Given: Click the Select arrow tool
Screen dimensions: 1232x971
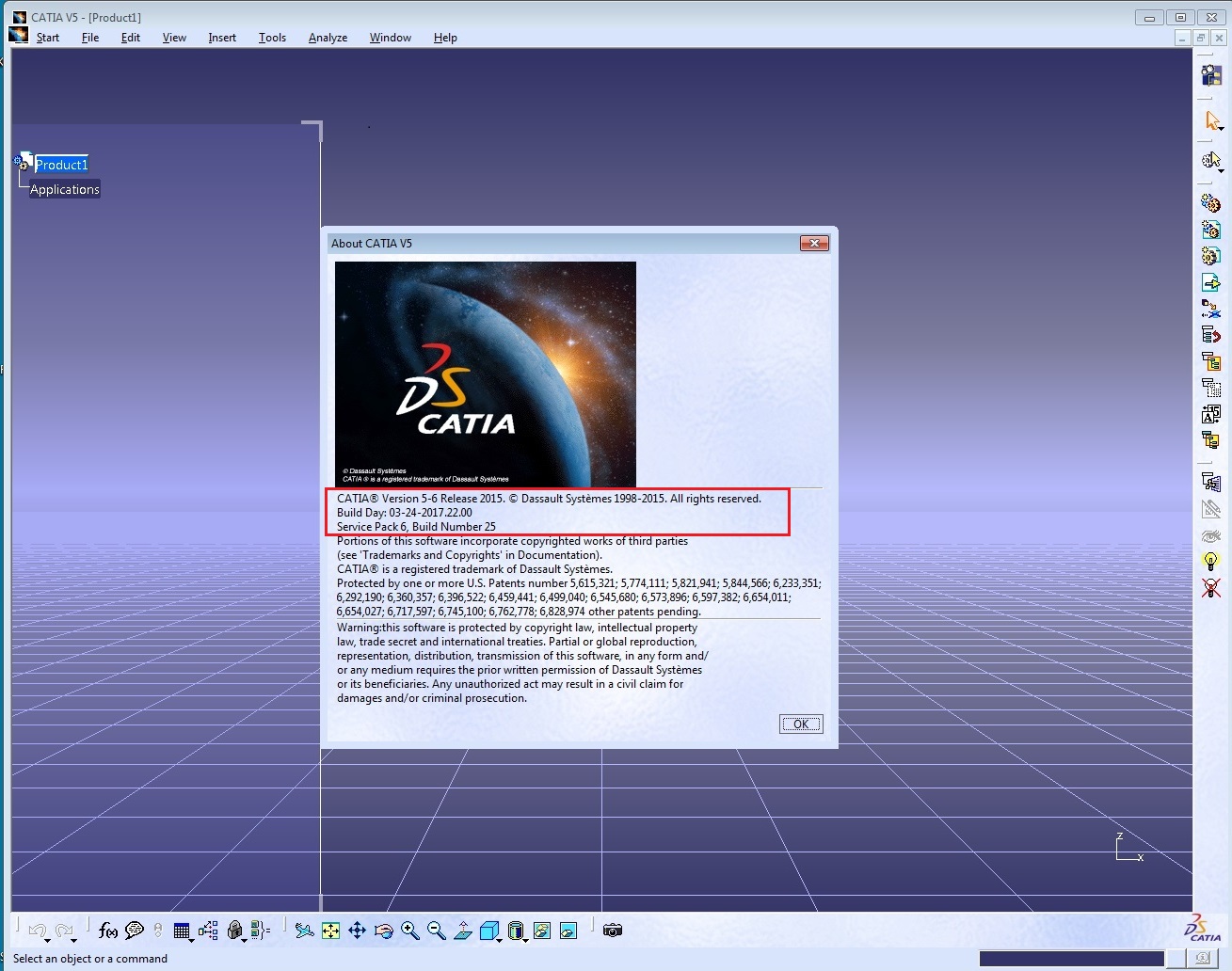Looking at the screenshot, I should [1211, 120].
